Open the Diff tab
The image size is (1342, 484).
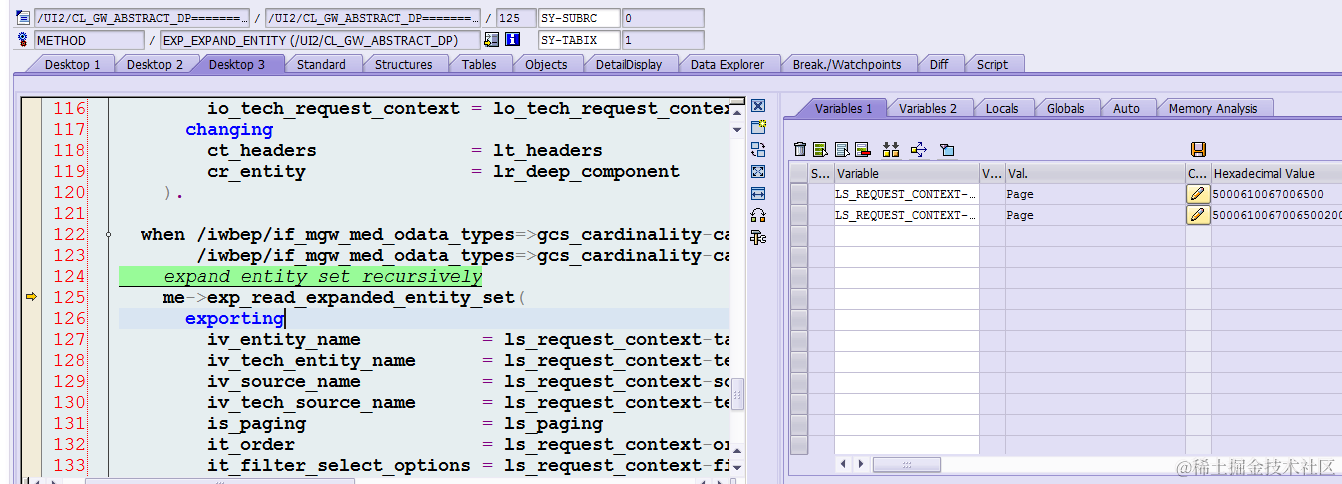[x=939, y=64]
